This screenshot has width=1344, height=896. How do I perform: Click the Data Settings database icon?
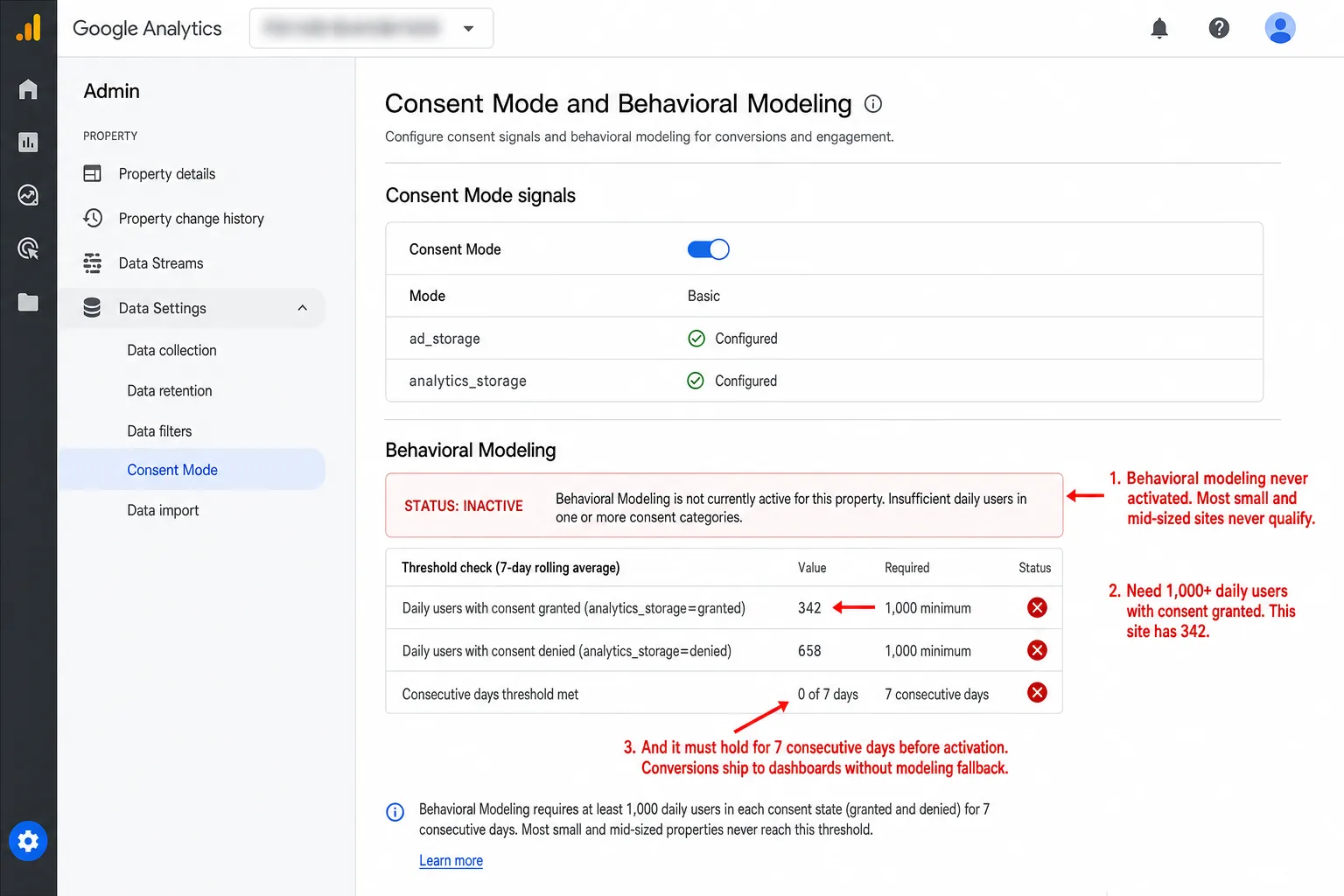[x=92, y=308]
